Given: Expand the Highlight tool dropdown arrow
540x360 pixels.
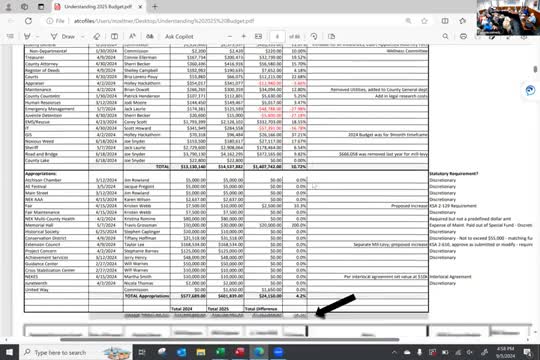Looking at the screenshot, I should pyautogui.click(x=38, y=37).
